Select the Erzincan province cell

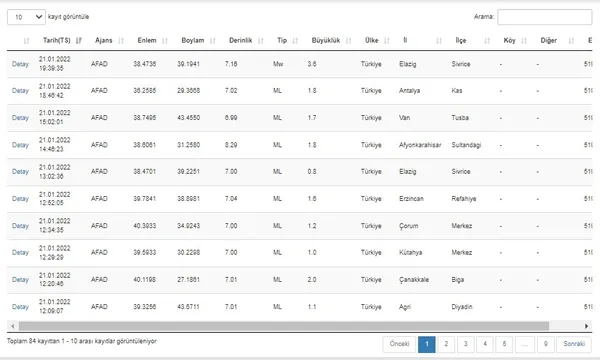(411, 199)
